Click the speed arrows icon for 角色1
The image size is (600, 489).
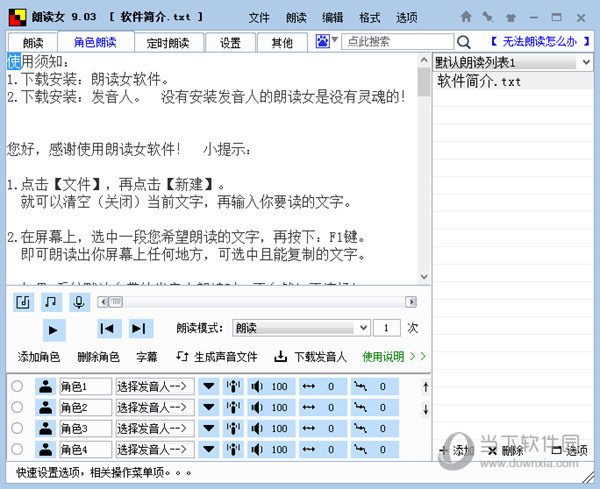pos(308,386)
